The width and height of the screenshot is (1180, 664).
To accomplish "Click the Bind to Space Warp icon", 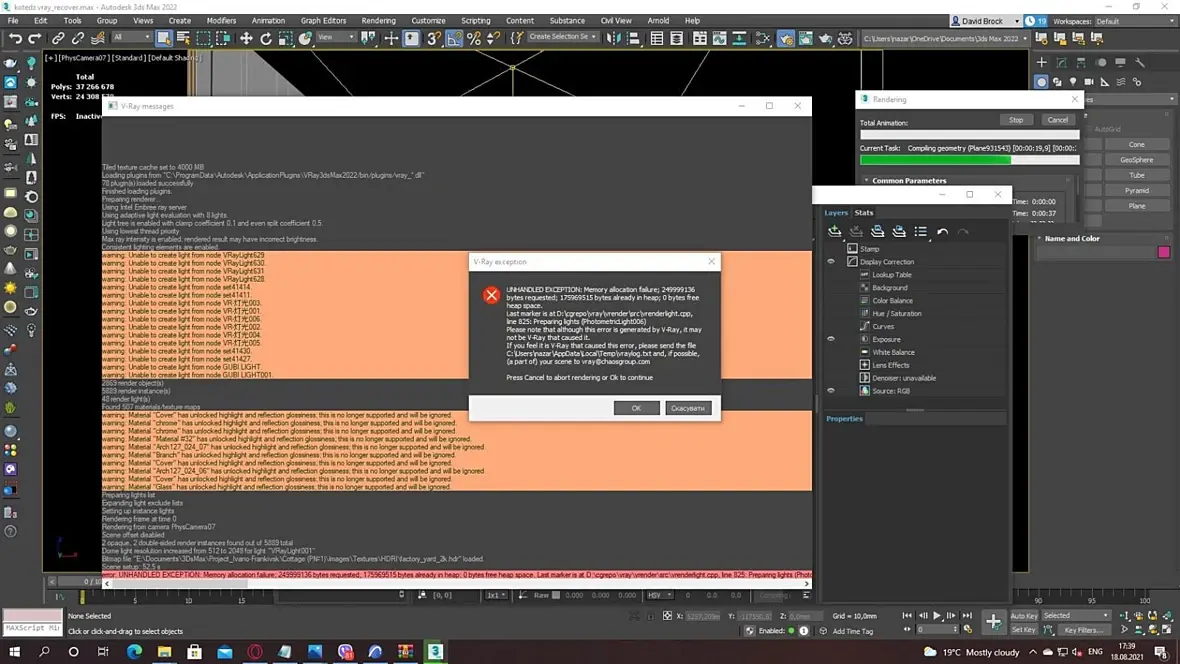I will (98, 38).
